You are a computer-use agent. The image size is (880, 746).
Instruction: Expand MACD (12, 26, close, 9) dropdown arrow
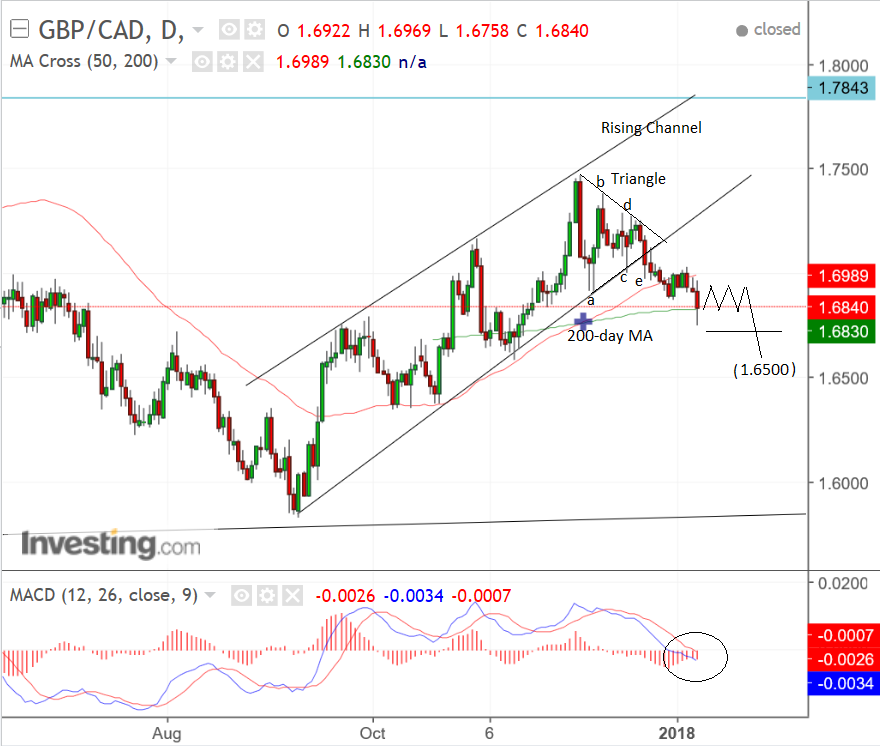point(210,594)
